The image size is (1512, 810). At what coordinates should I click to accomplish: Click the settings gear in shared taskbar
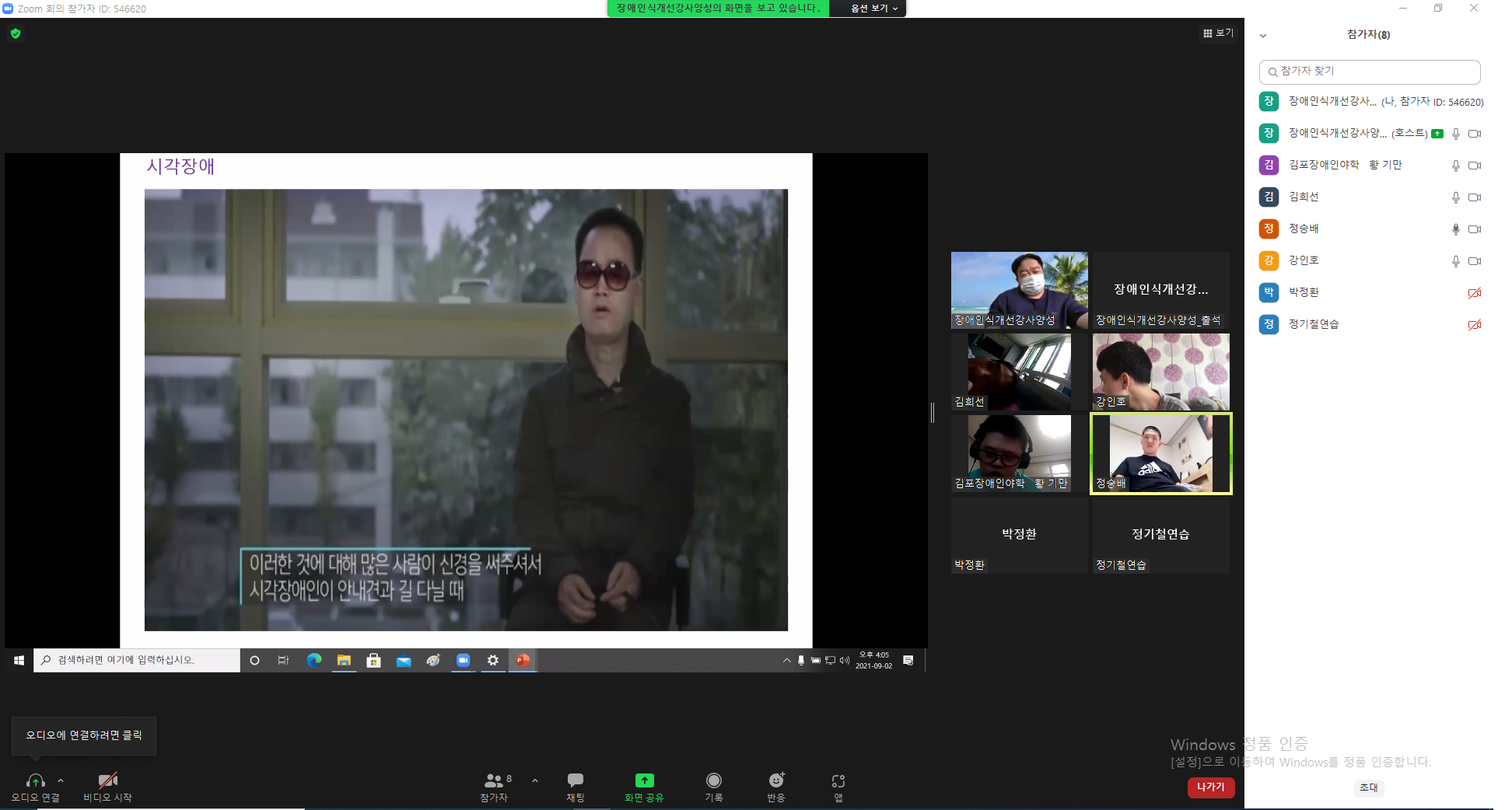point(493,660)
